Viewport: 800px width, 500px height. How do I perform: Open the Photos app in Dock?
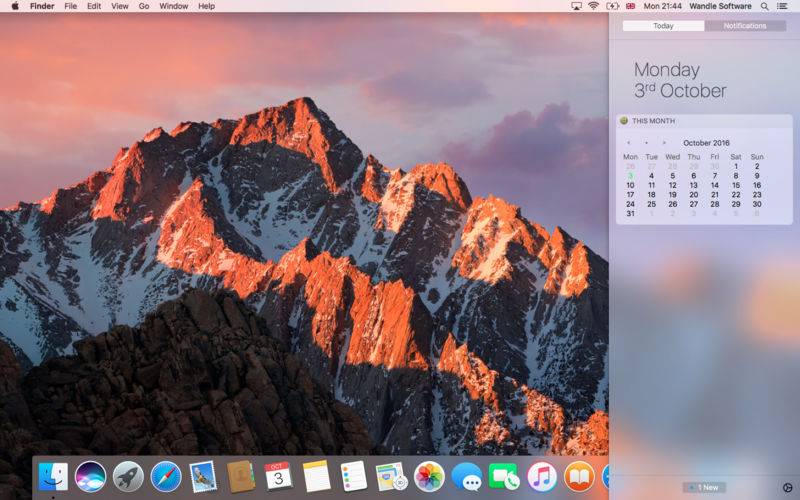point(429,476)
